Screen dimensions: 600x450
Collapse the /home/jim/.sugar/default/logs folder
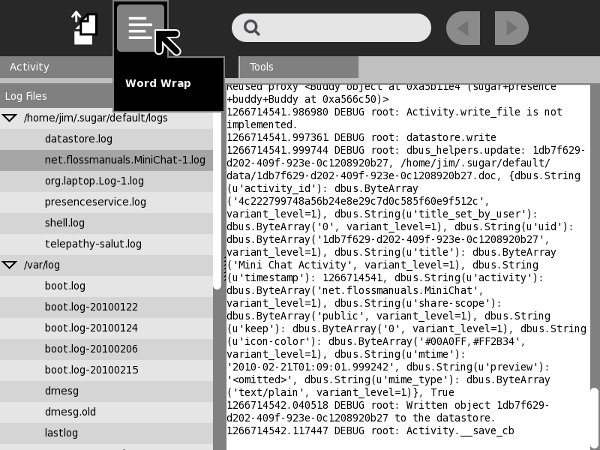[x=11, y=118]
